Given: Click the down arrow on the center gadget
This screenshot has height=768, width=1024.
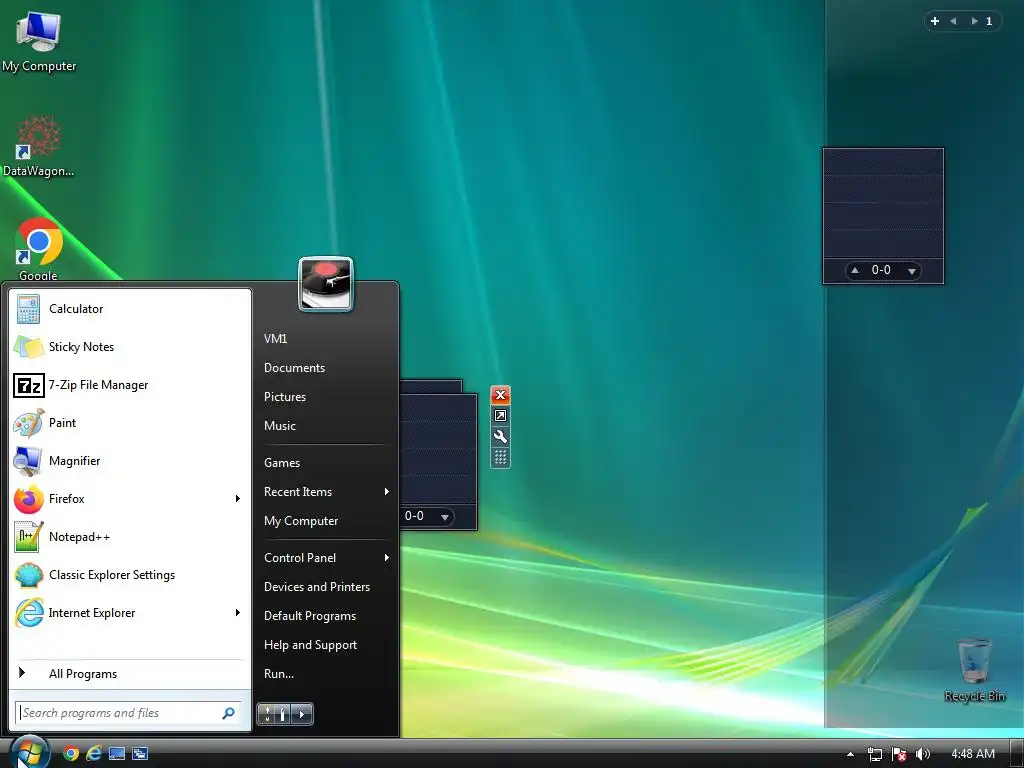Looking at the screenshot, I should 445,517.
